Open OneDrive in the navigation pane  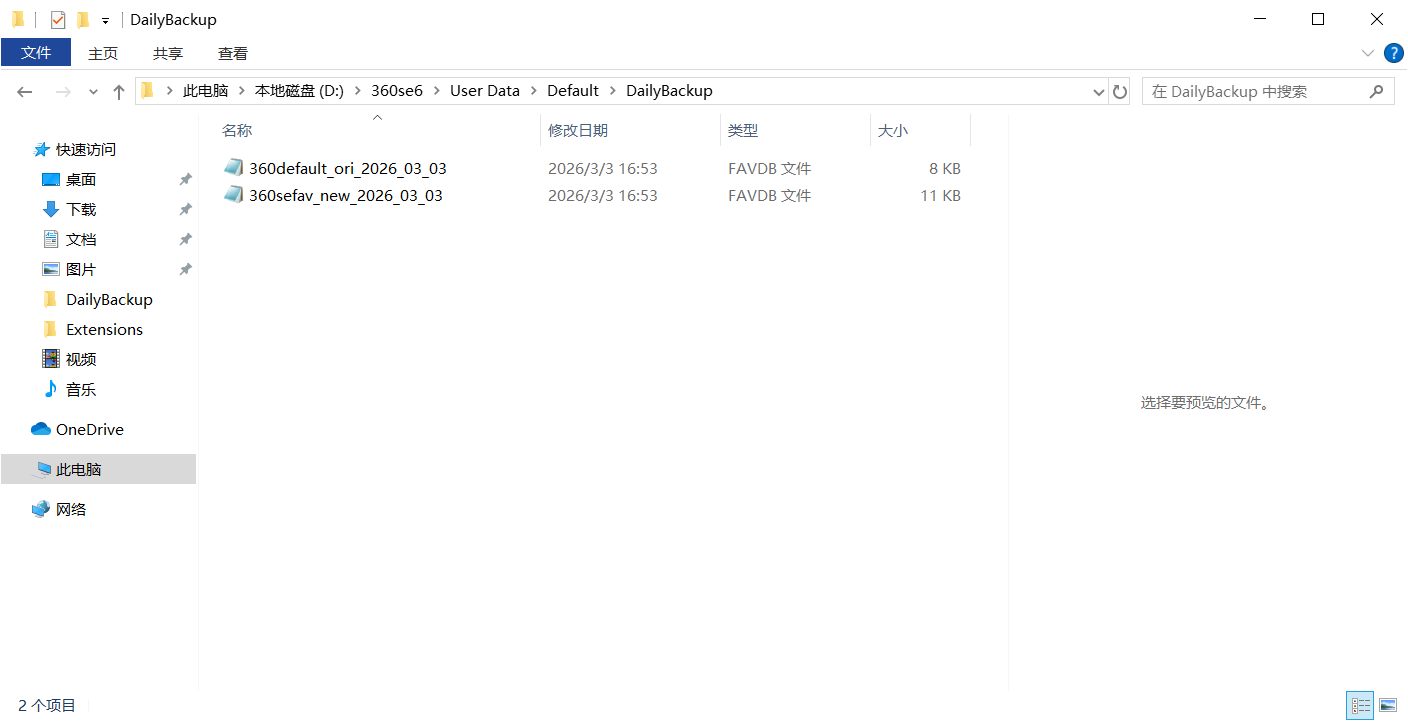click(89, 429)
